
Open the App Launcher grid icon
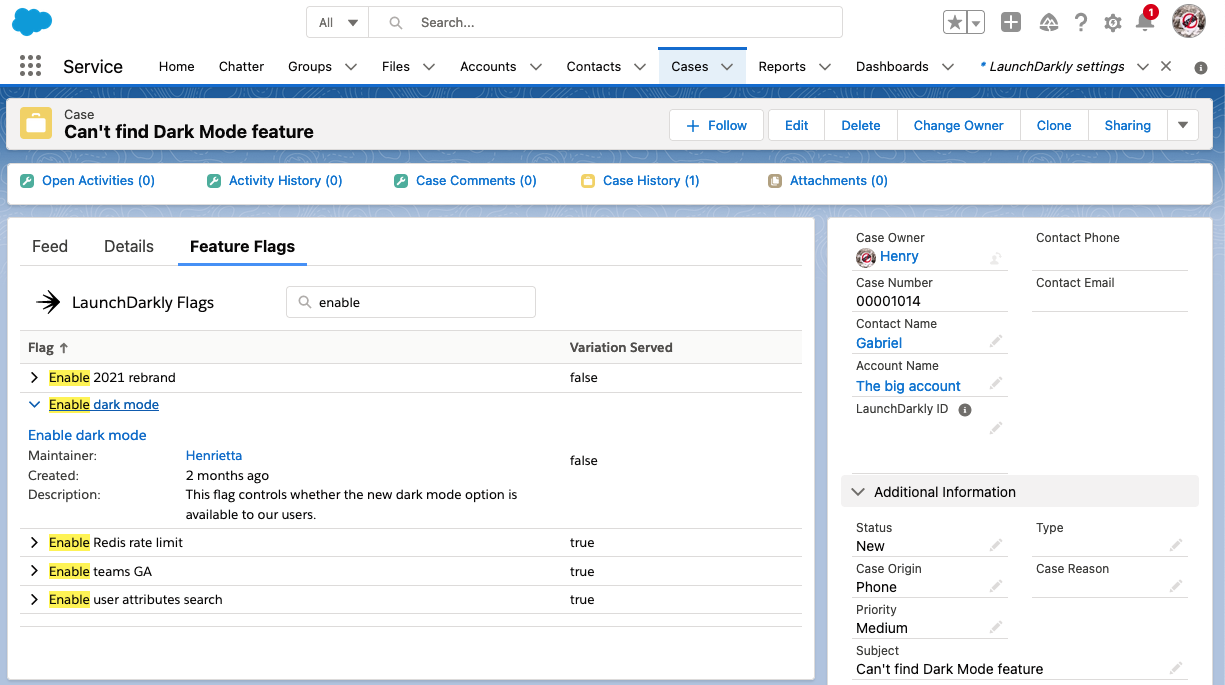(30, 66)
